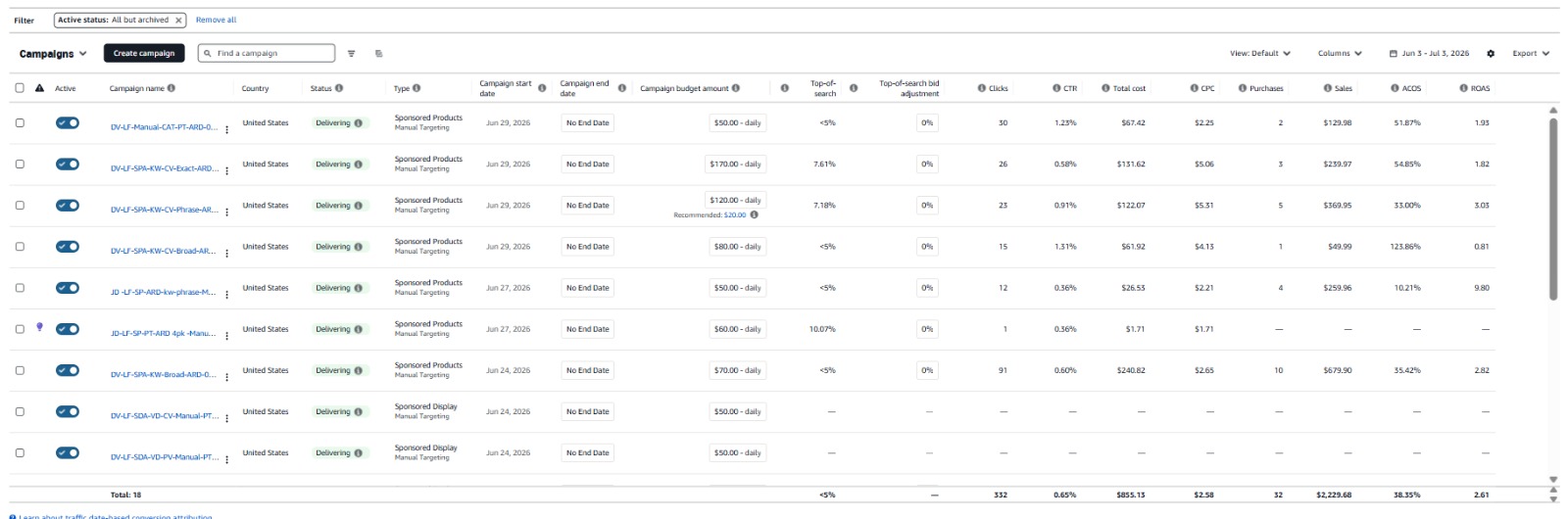Show info for Campaign end date column

click(622, 88)
